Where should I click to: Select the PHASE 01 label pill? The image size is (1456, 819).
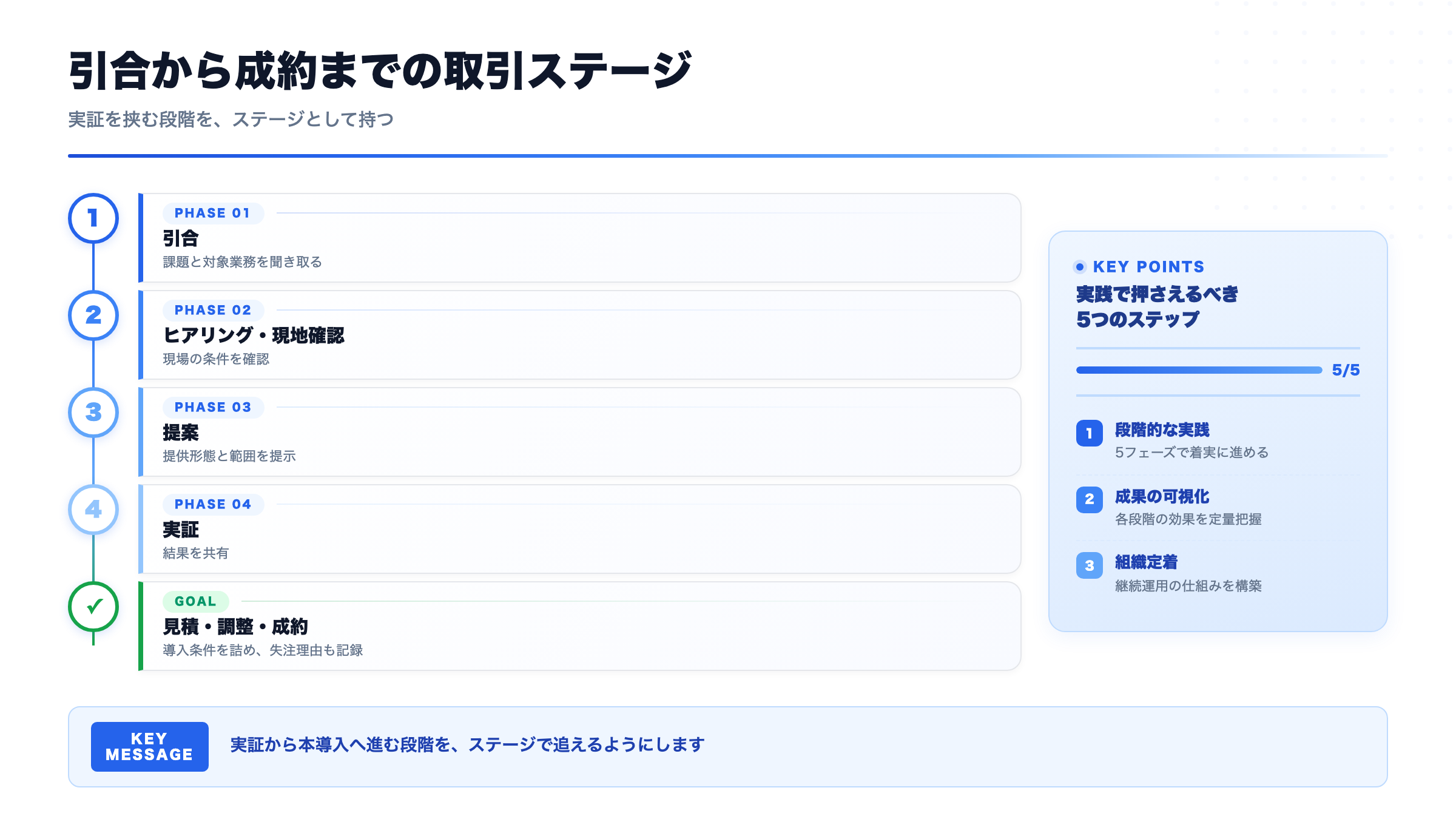click(213, 213)
